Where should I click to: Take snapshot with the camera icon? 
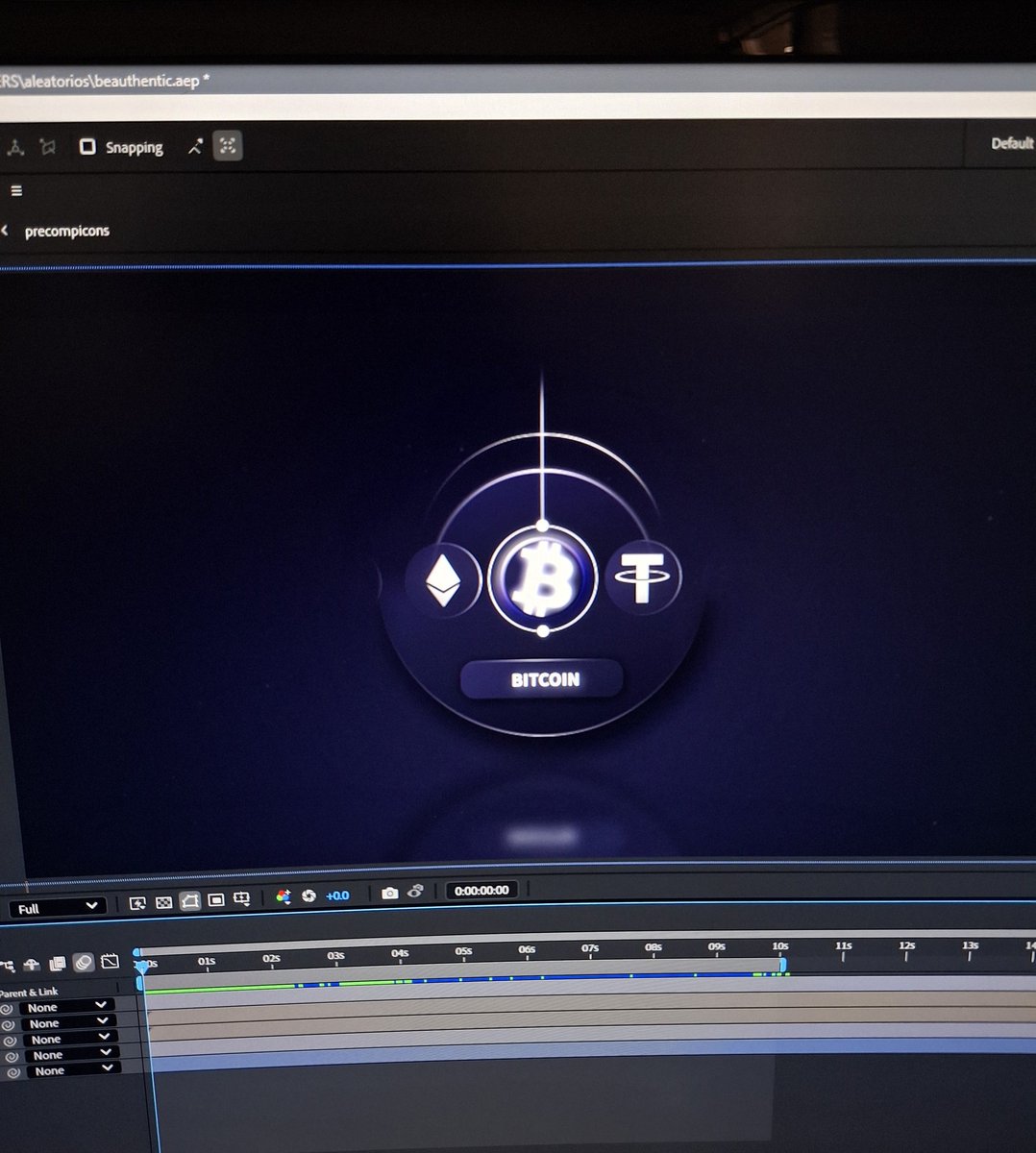(389, 893)
